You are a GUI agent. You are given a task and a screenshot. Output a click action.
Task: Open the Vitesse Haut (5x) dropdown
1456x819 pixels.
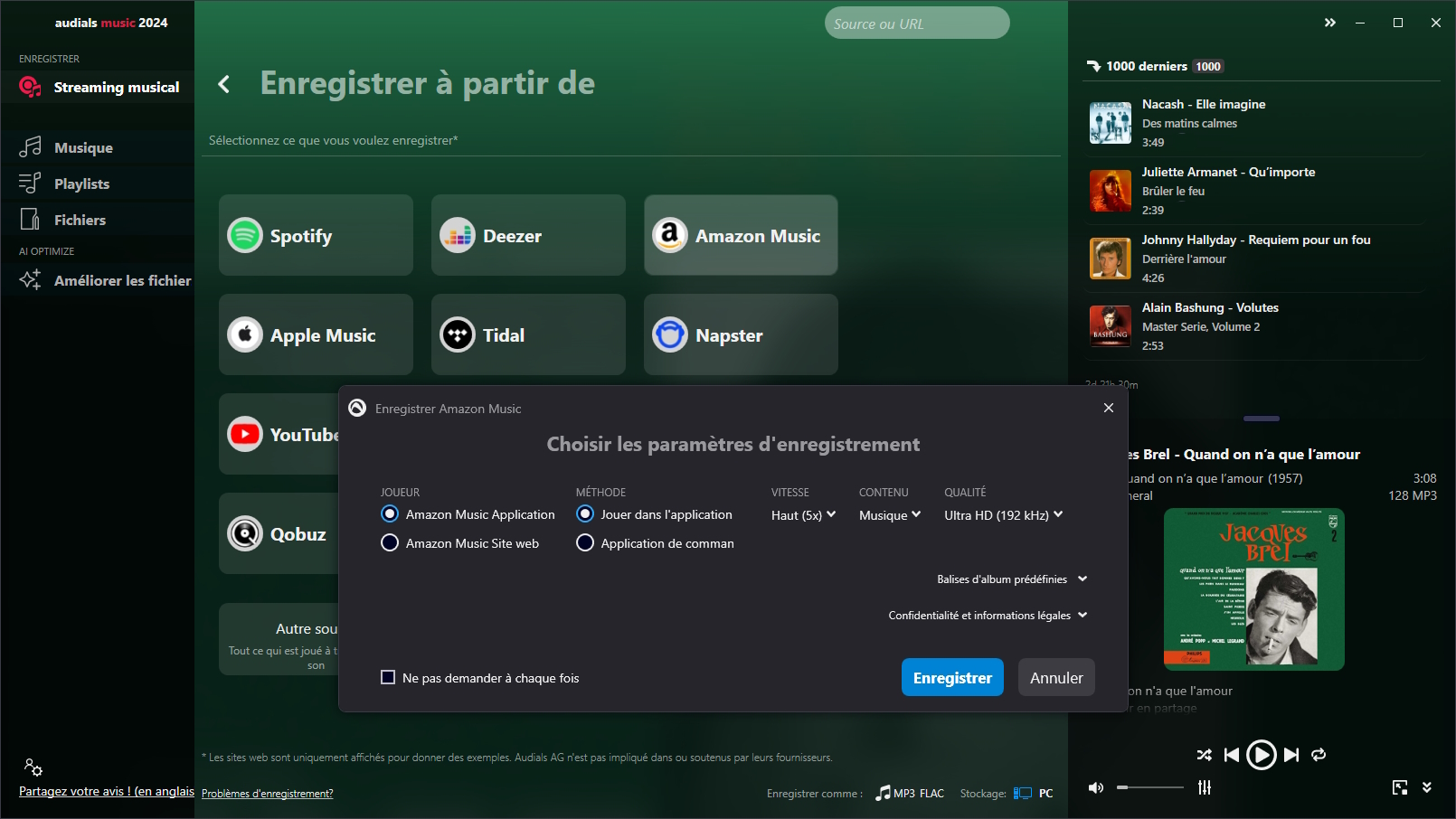tap(804, 514)
